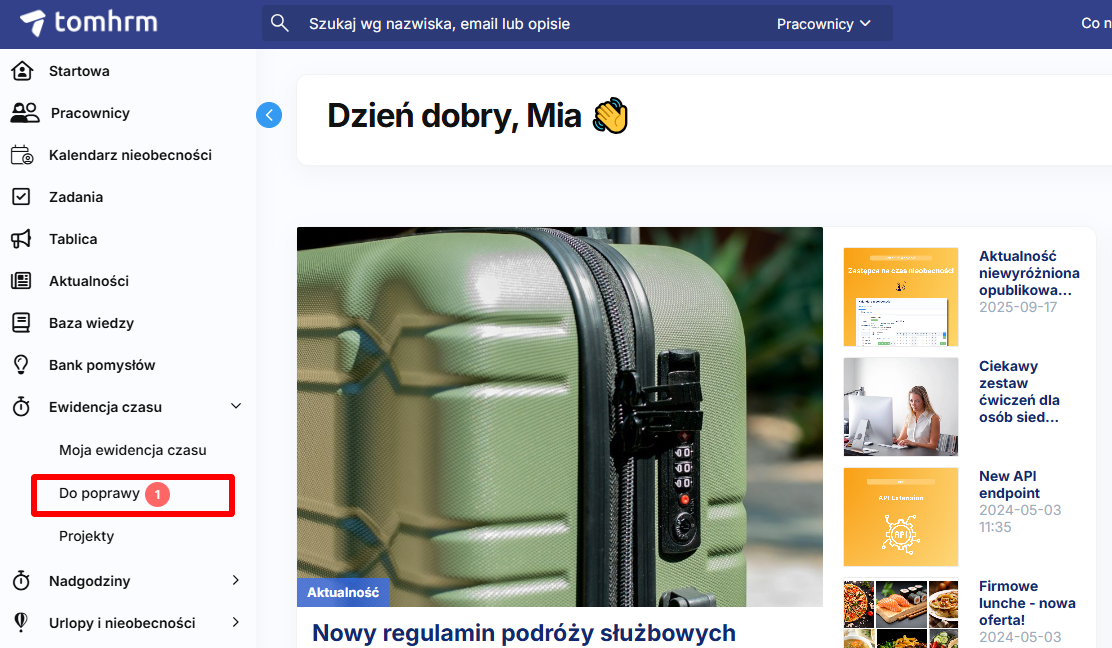Screen dimensions: 1112x648
Task: Expand the Nadgodziny submenu
Action: [236, 581]
